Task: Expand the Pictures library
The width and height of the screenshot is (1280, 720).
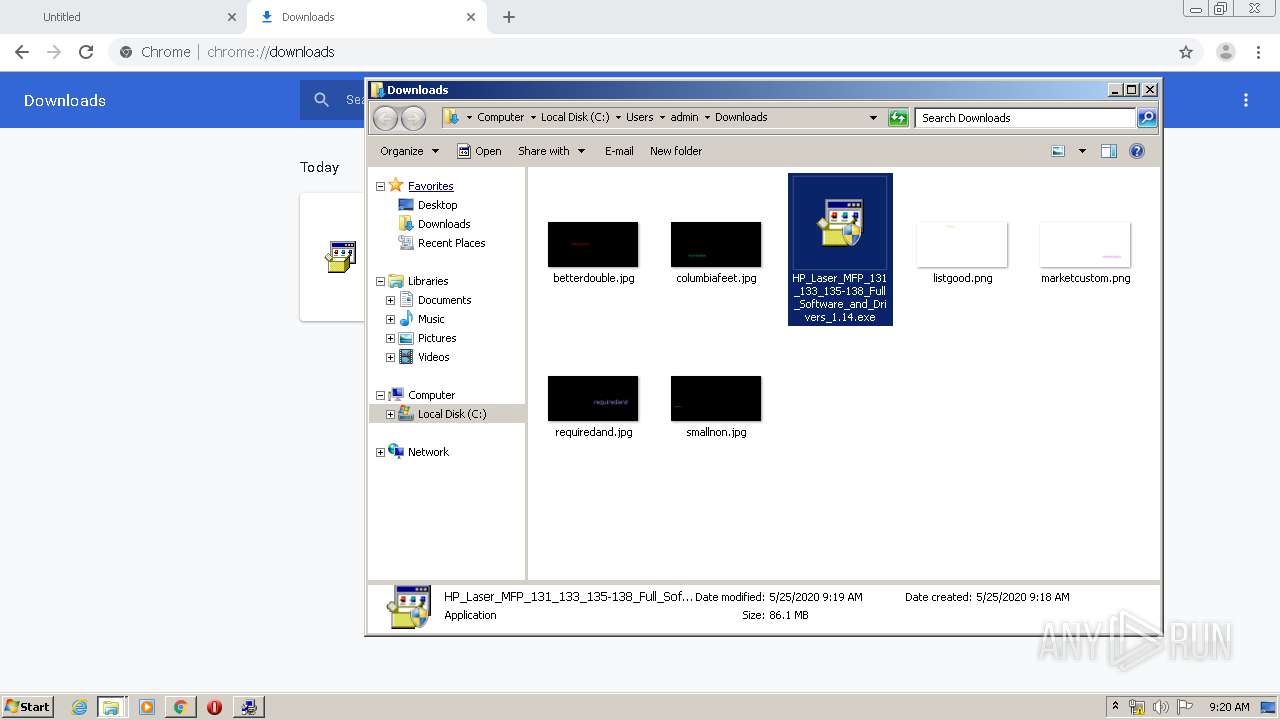Action: pyautogui.click(x=390, y=338)
